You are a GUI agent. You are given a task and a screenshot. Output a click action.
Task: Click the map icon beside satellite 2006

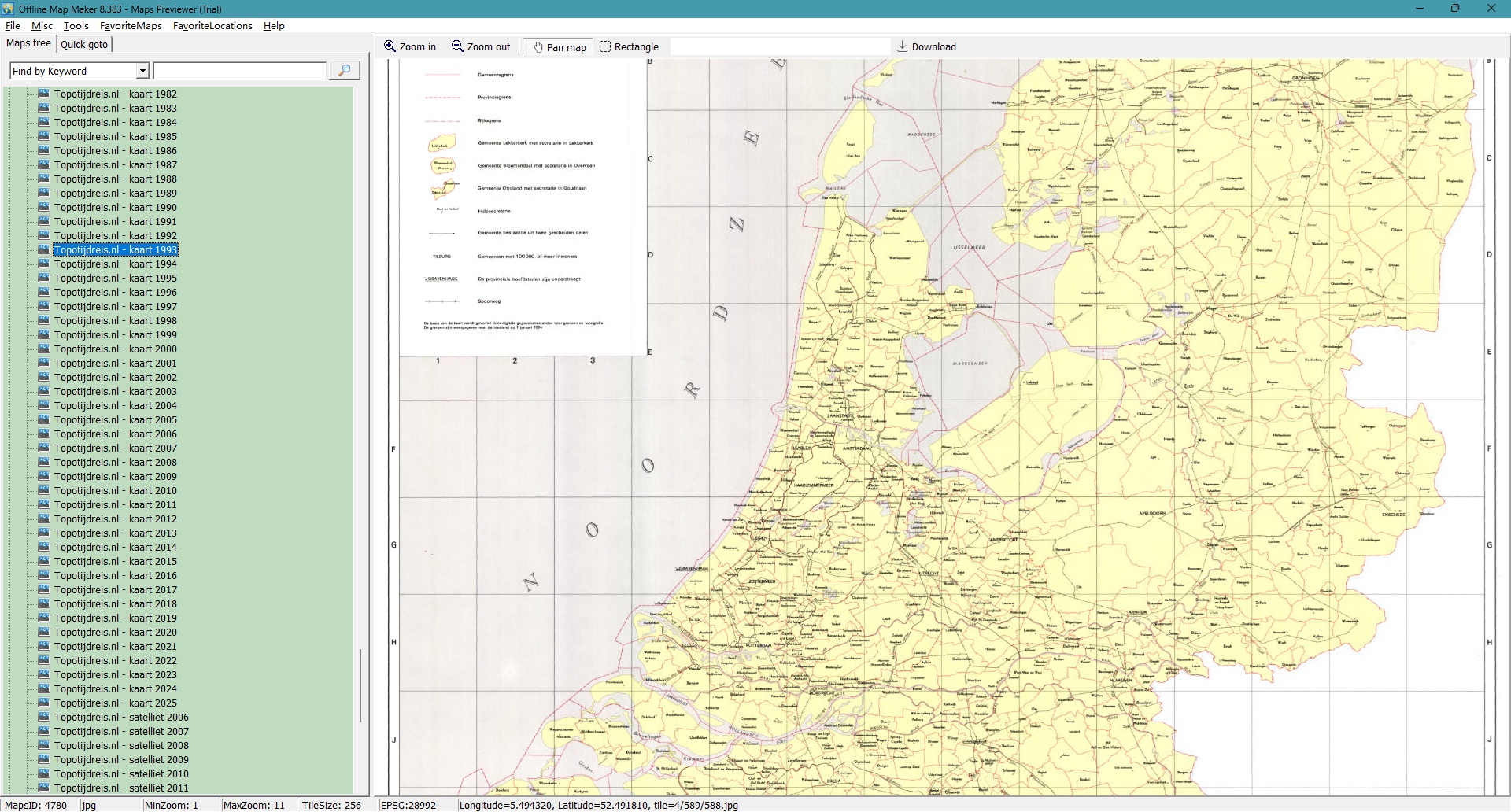tap(44, 717)
